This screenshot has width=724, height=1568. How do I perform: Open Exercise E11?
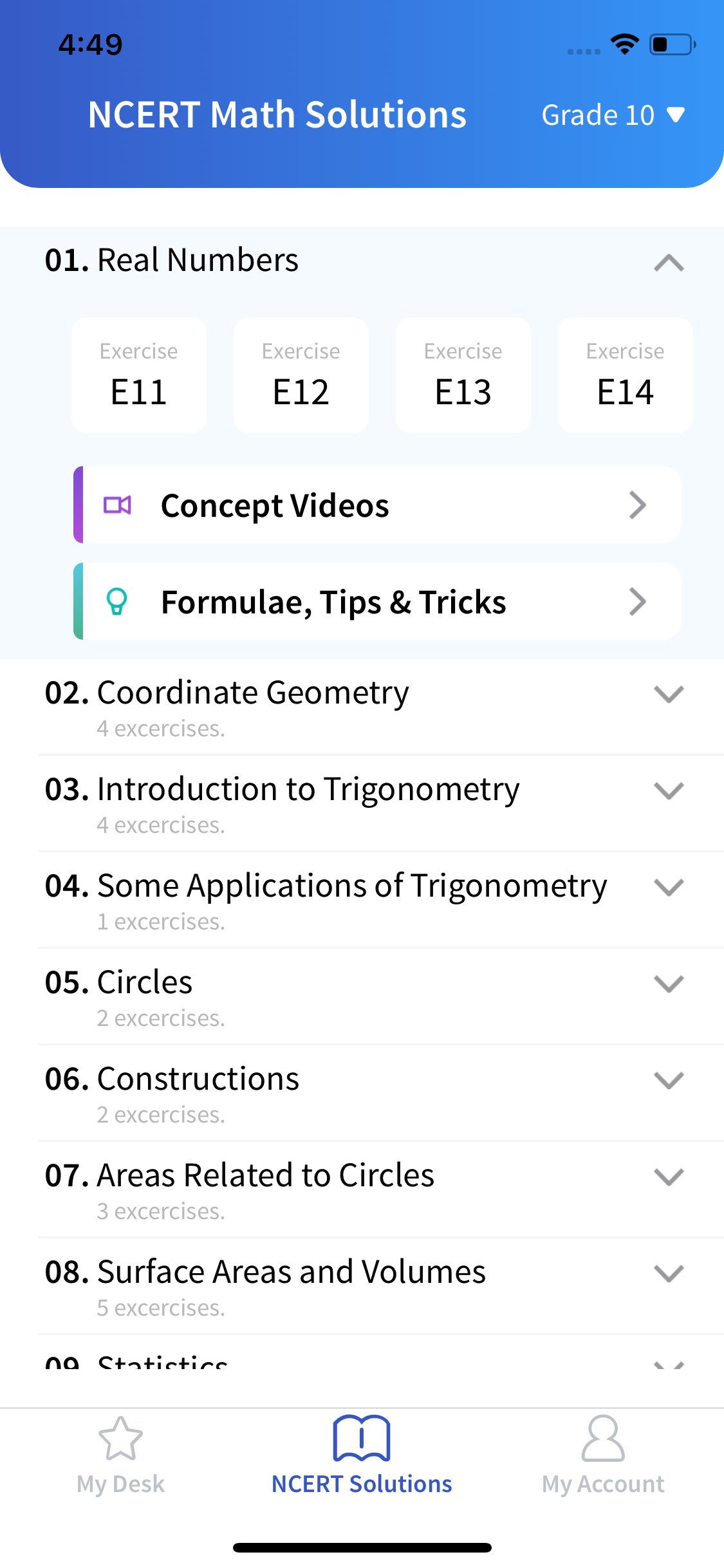(x=139, y=375)
